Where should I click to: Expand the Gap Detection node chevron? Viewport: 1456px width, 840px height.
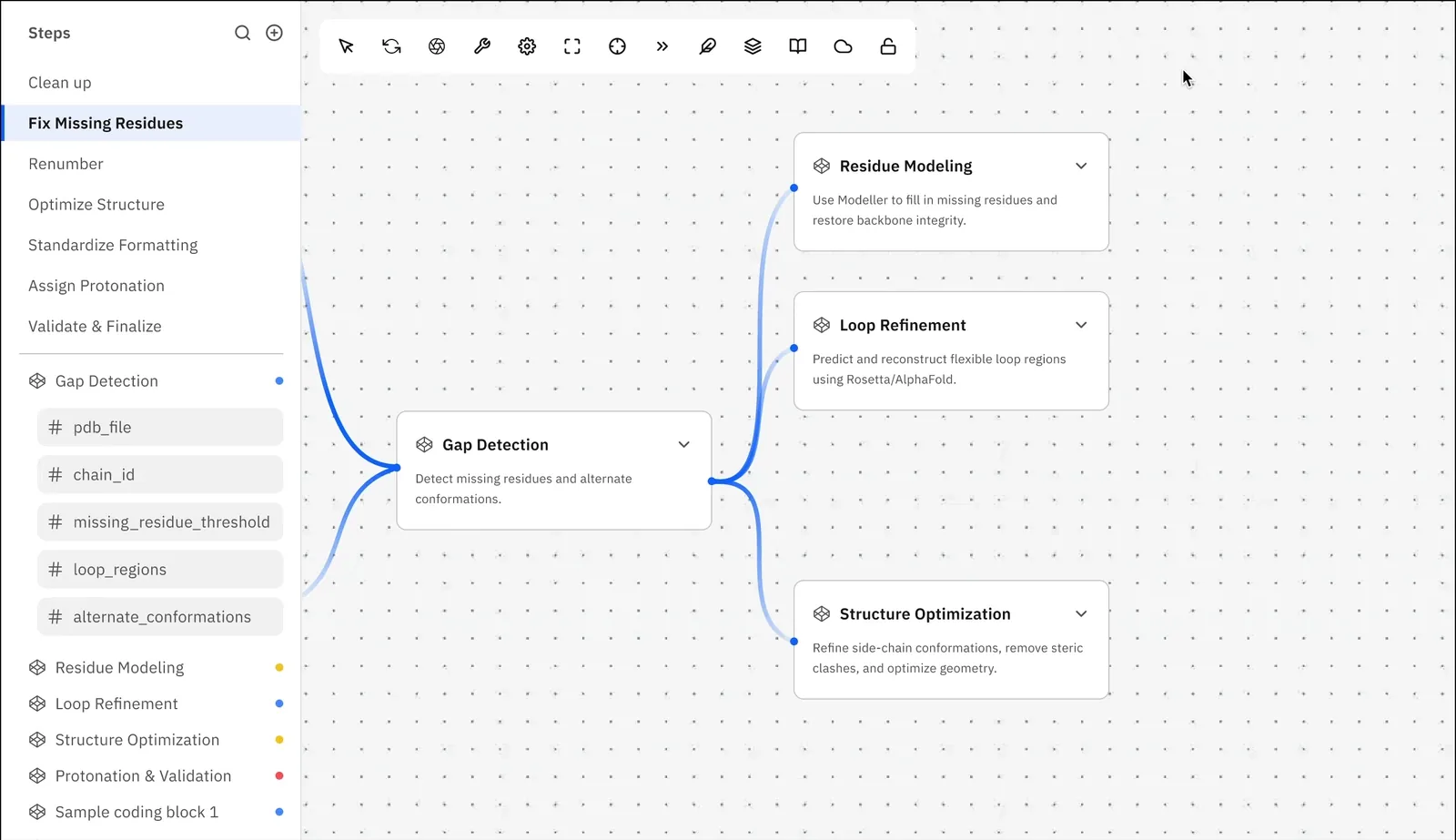[x=683, y=444]
